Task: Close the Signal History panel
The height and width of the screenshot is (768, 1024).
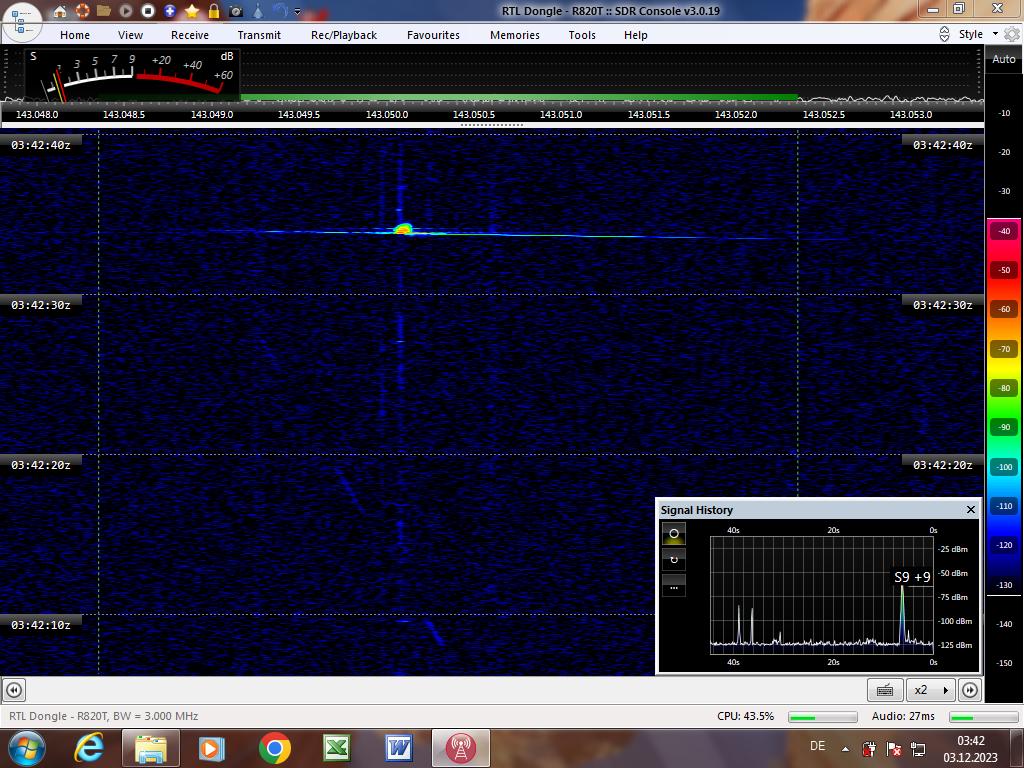Action: point(970,509)
